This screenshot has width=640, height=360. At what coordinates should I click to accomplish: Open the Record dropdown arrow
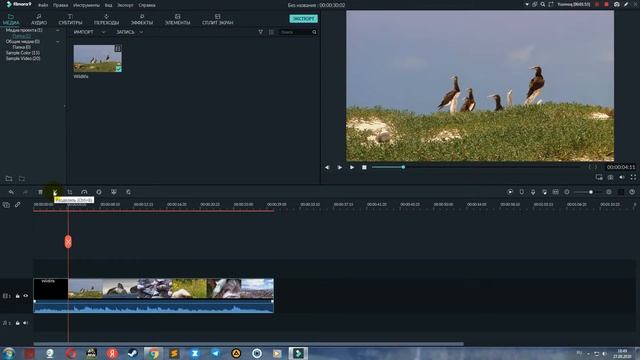pyautogui.click(x=141, y=32)
